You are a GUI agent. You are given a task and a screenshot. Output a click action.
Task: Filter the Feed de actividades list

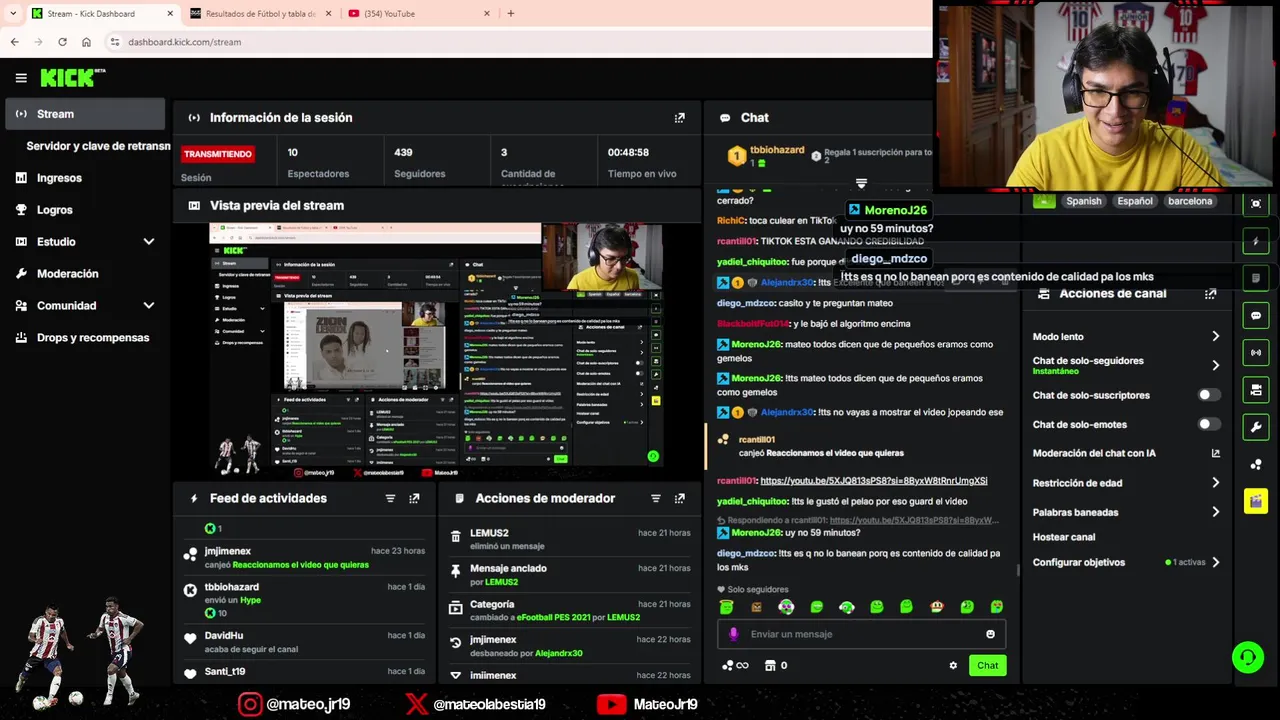pyautogui.click(x=390, y=498)
